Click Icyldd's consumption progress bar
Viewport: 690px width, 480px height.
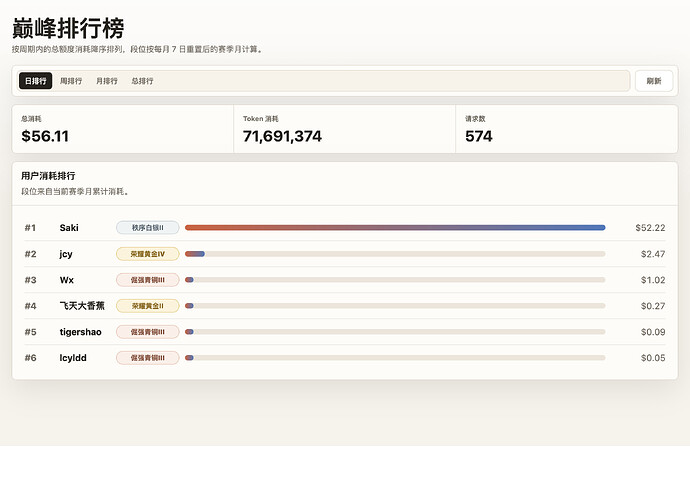(395, 358)
